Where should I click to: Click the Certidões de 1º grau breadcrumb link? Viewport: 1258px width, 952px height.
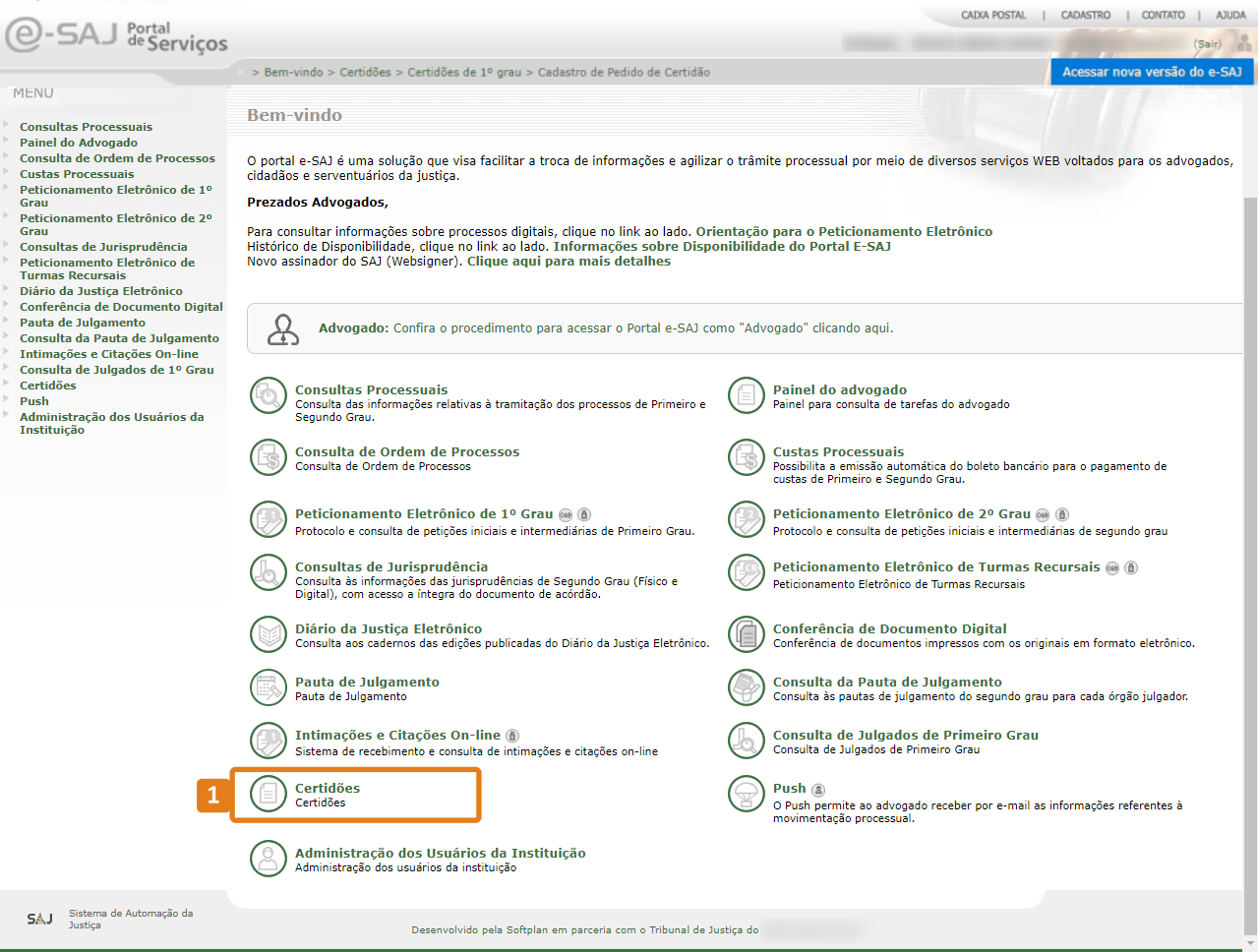[464, 73]
